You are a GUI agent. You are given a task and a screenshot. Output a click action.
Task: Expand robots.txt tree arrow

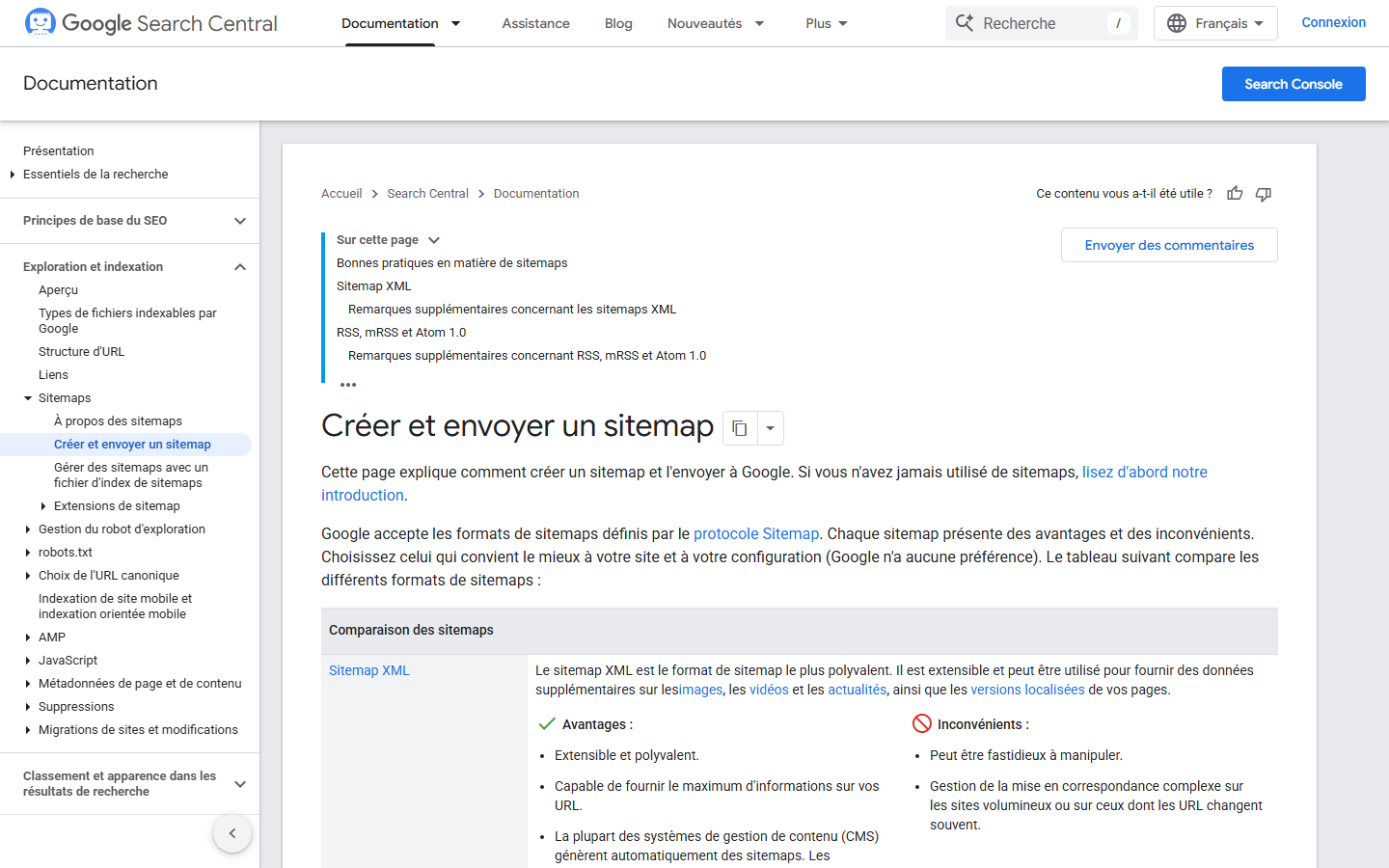28,553
